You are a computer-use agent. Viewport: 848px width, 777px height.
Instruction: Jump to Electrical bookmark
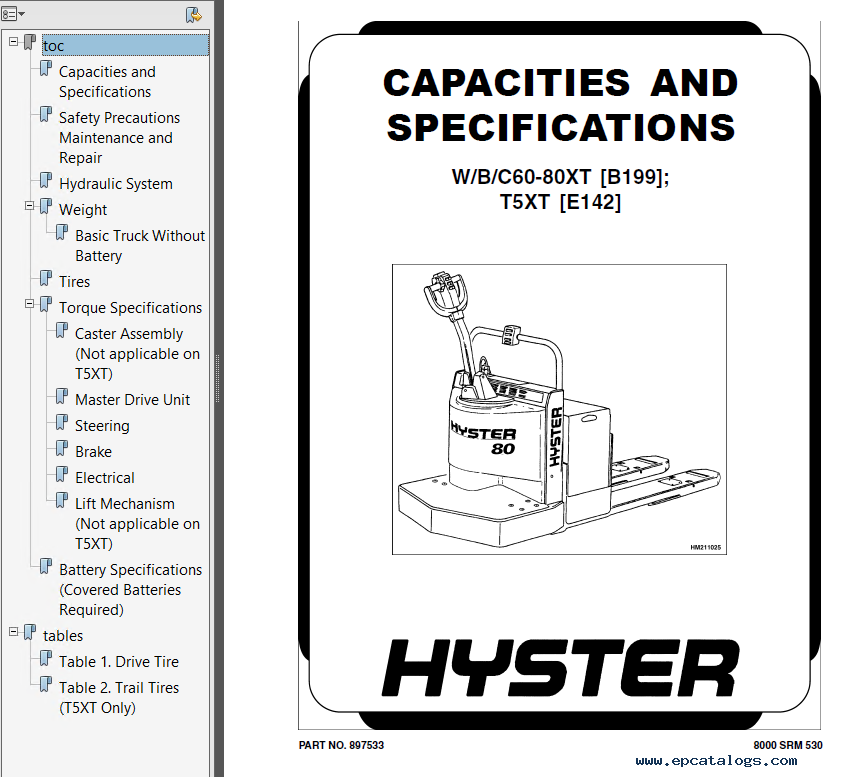coord(104,477)
